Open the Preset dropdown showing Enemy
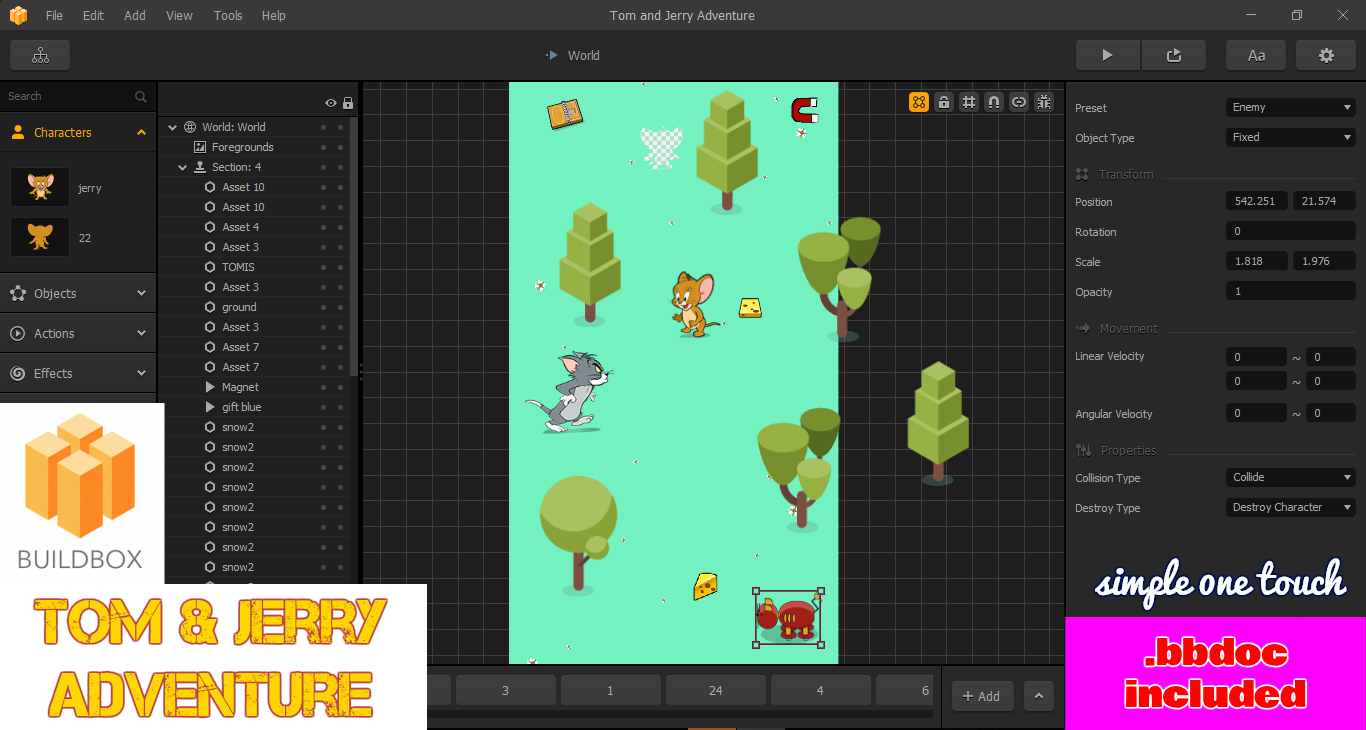1366x730 pixels. 1291,107
